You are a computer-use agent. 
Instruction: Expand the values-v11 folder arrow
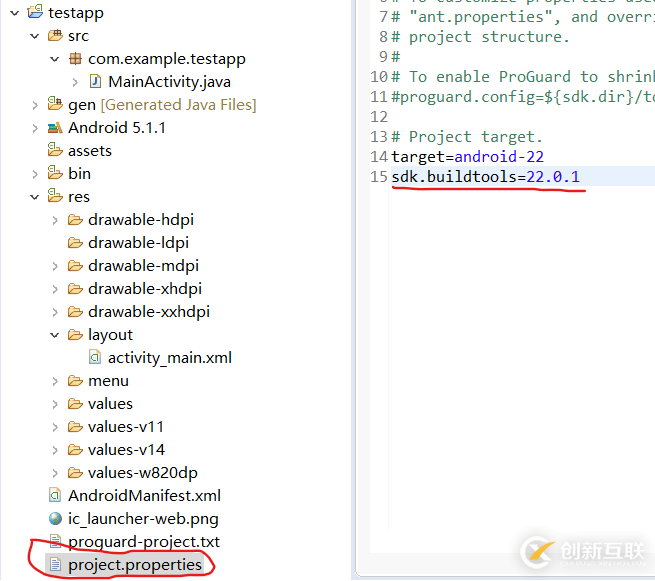[55, 427]
